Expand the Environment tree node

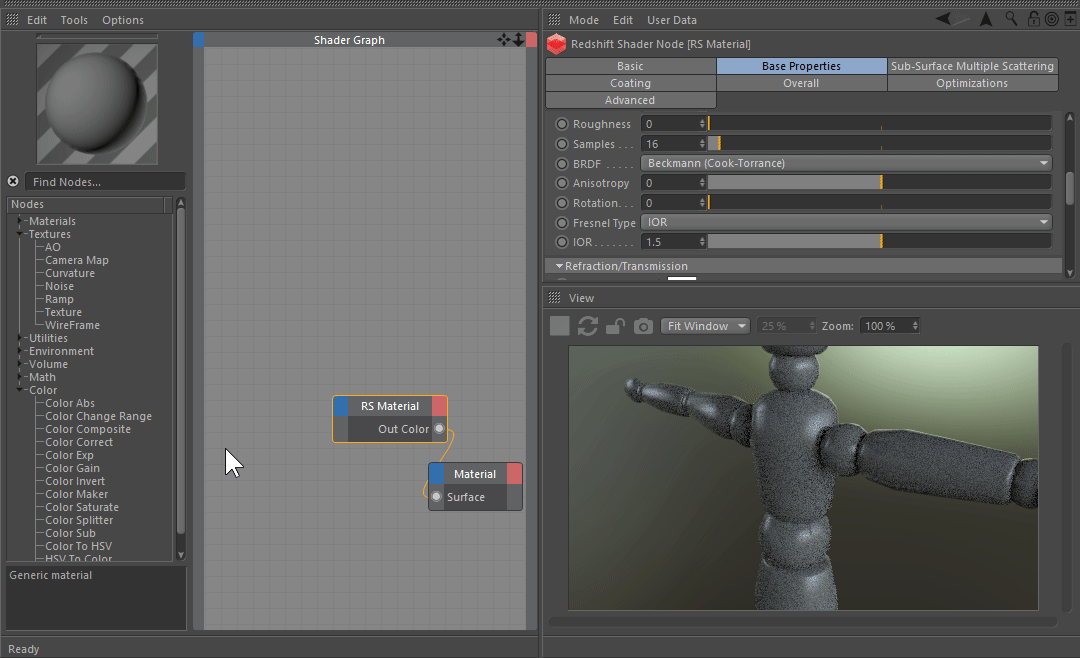(x=19, y=351)
